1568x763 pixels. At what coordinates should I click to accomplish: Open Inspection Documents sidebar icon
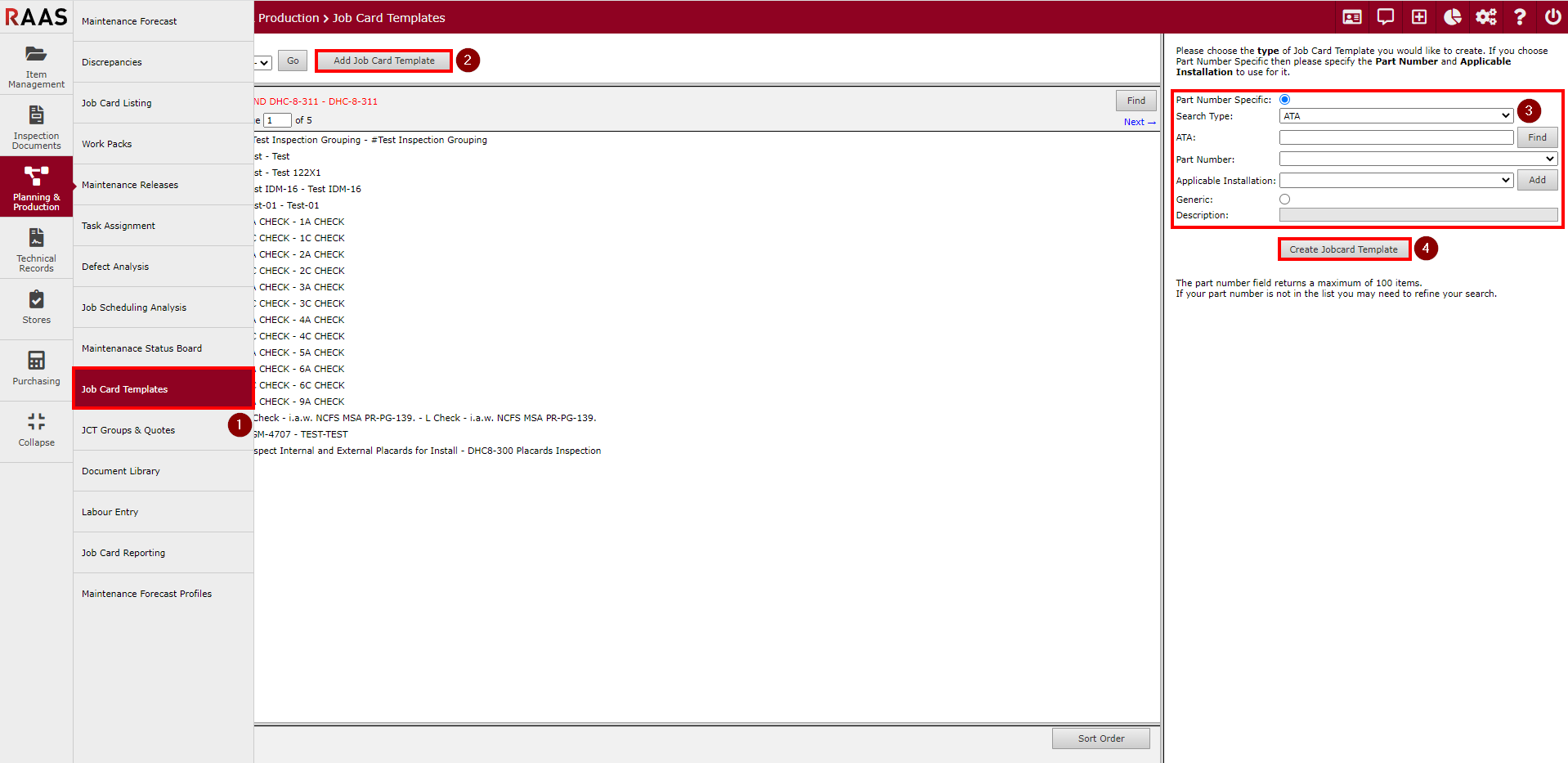(x=36, y=126)
